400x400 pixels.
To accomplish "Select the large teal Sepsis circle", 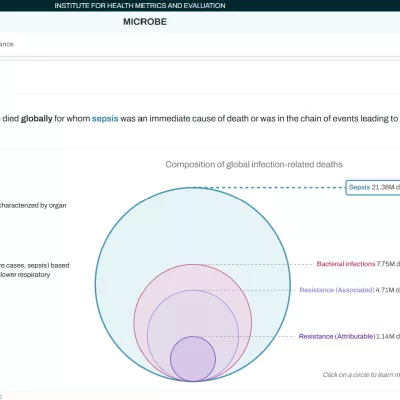I will coord(193,227).
